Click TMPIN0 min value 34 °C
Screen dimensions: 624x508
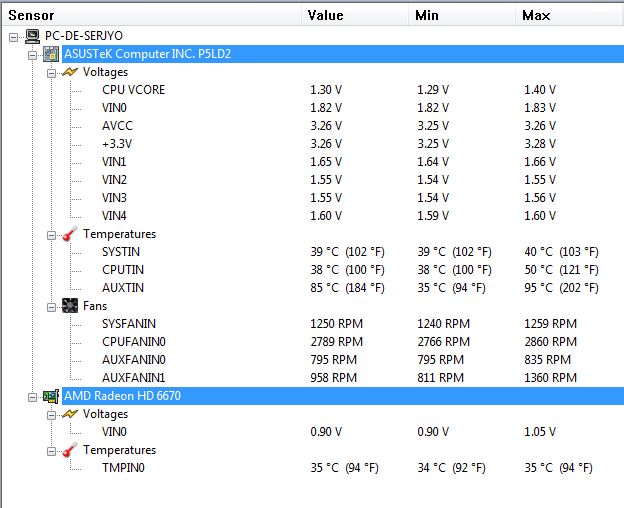[x=451, y=468]
